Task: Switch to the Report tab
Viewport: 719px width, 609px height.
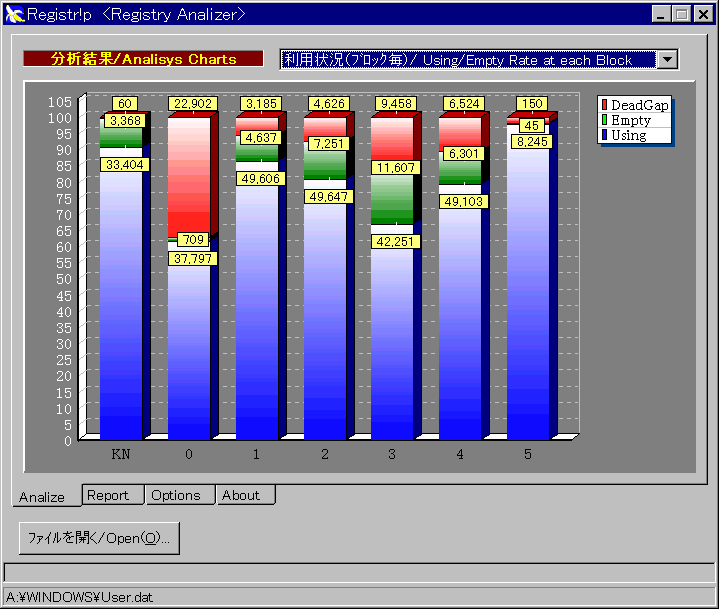Action: tap(108, 495)
